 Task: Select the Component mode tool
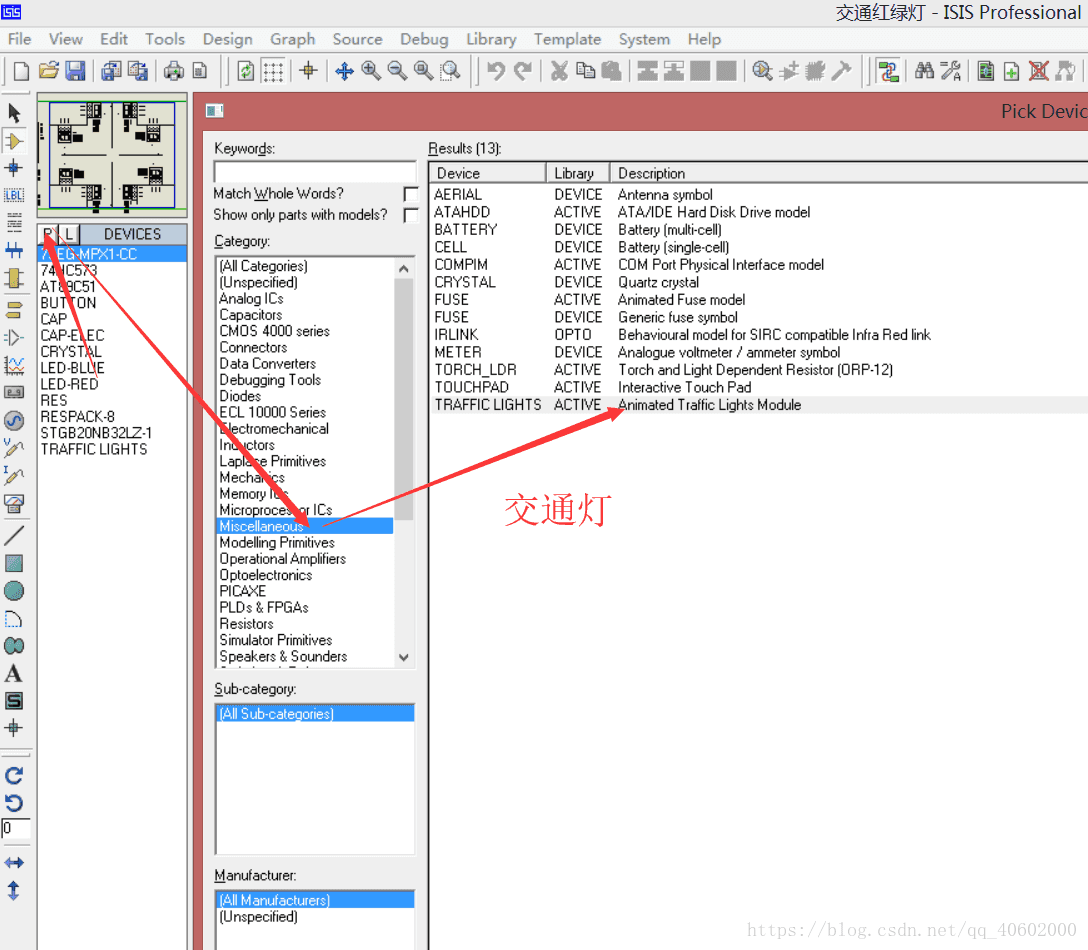(14, 141)
